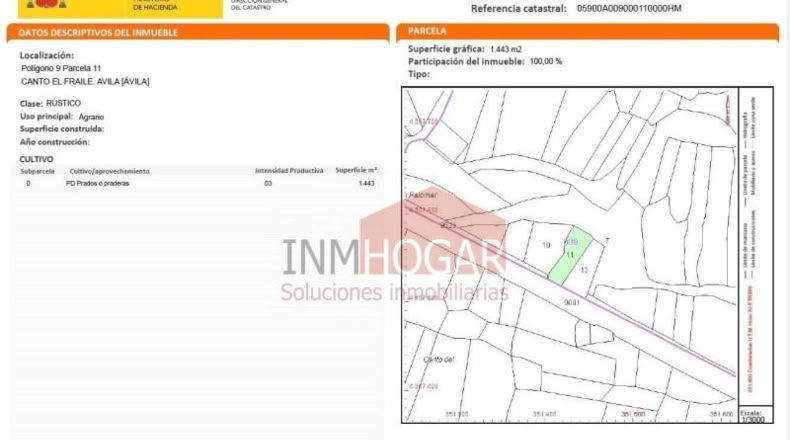
Task: Click the 'DE HACIENDA' ministry logo text
Action: point(155,8)
